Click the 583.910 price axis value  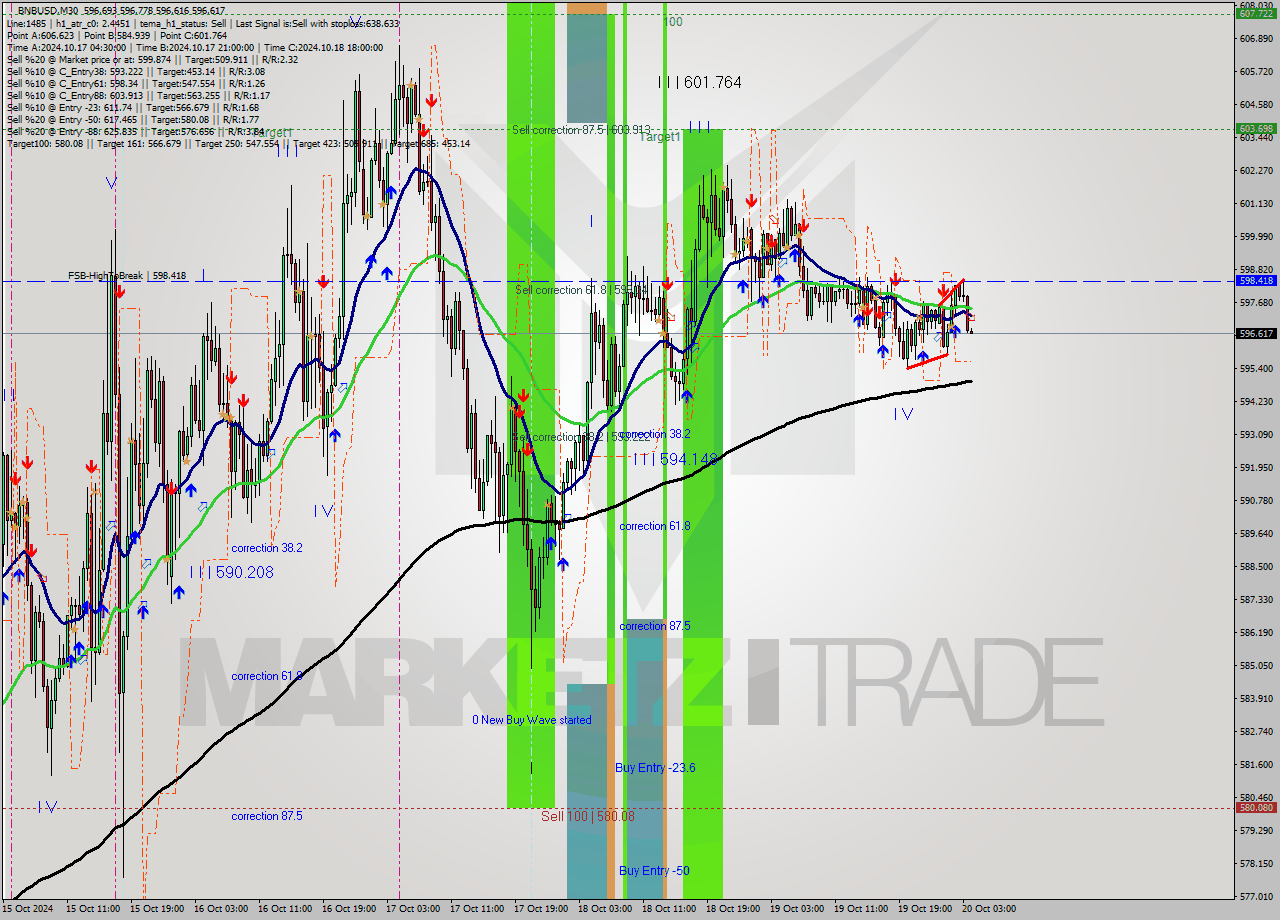[1256, 699]
